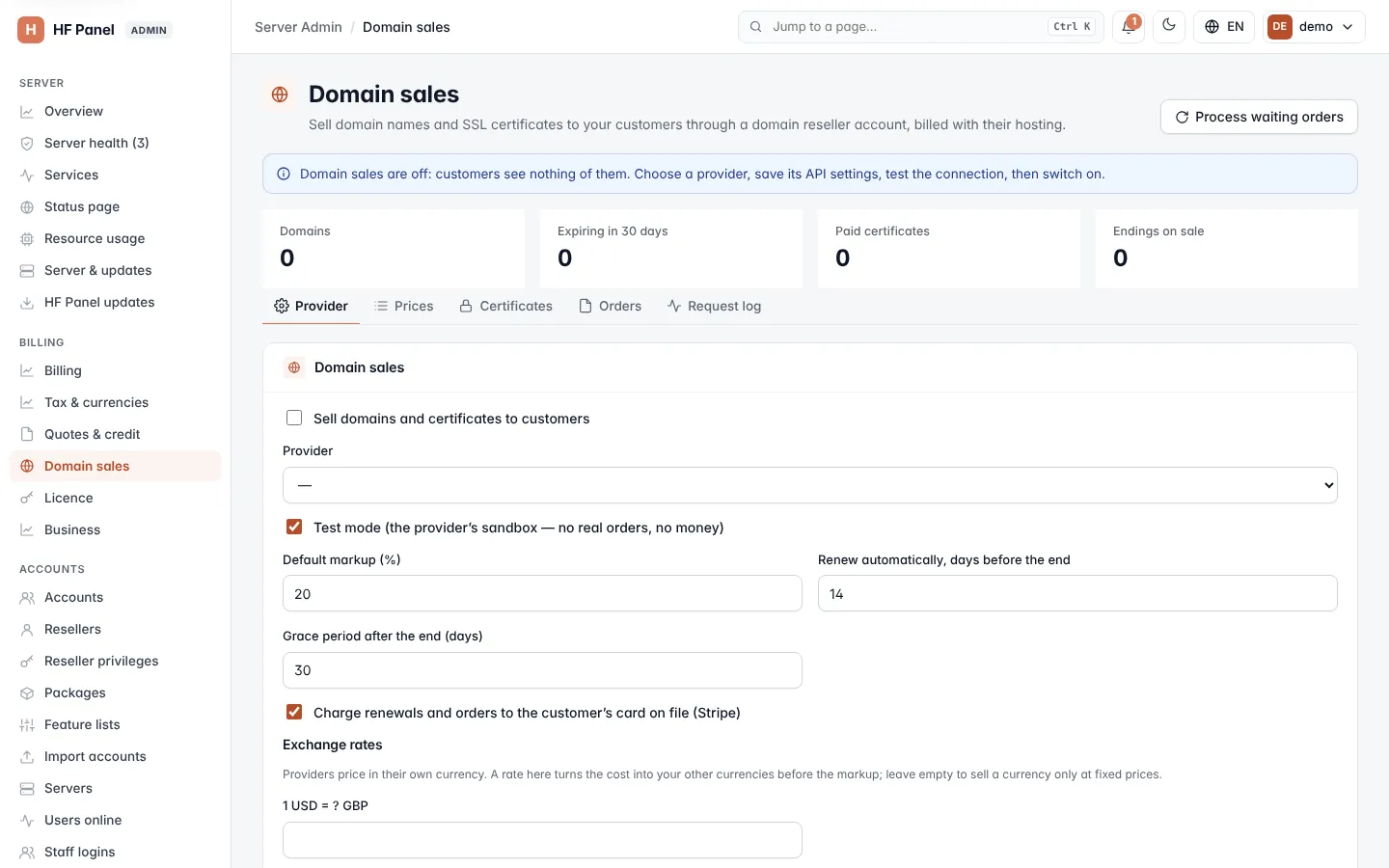
Task: Click the Server health shield icon
Action: (x=27, y=144)
